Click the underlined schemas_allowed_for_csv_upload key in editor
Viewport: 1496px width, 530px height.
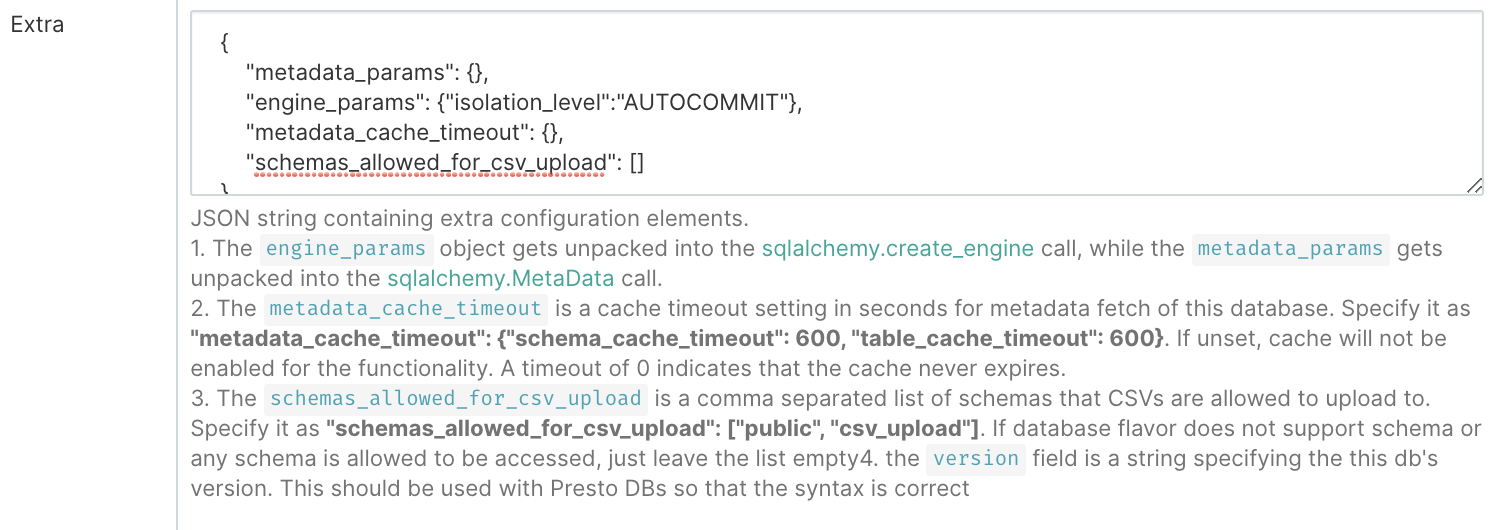[x=431, y=162]
